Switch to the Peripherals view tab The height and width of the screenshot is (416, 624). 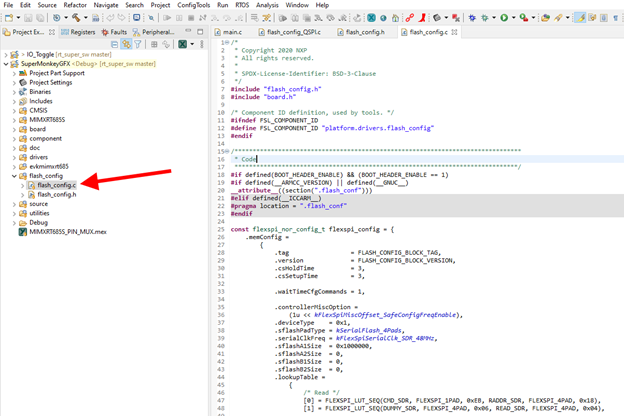pyautogui.click(x=154, y=32)
